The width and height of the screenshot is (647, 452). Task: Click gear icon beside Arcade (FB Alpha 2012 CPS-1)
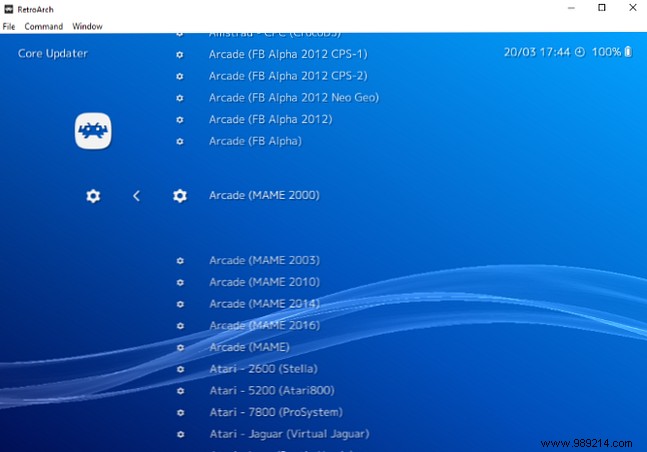pos(180,54)
